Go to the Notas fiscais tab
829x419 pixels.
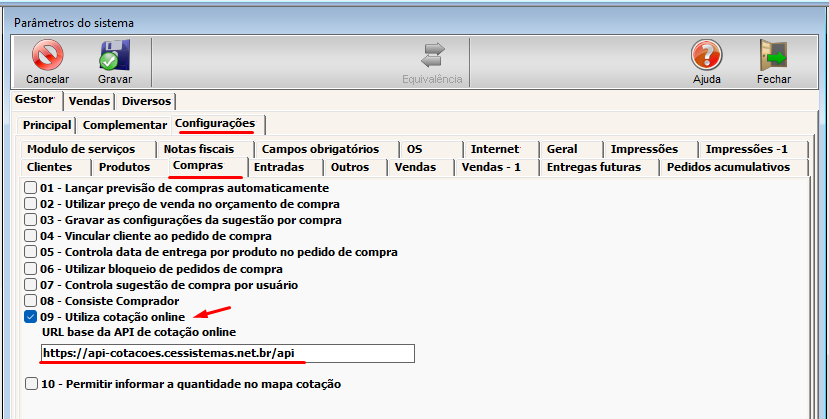[x=199, y=149]
